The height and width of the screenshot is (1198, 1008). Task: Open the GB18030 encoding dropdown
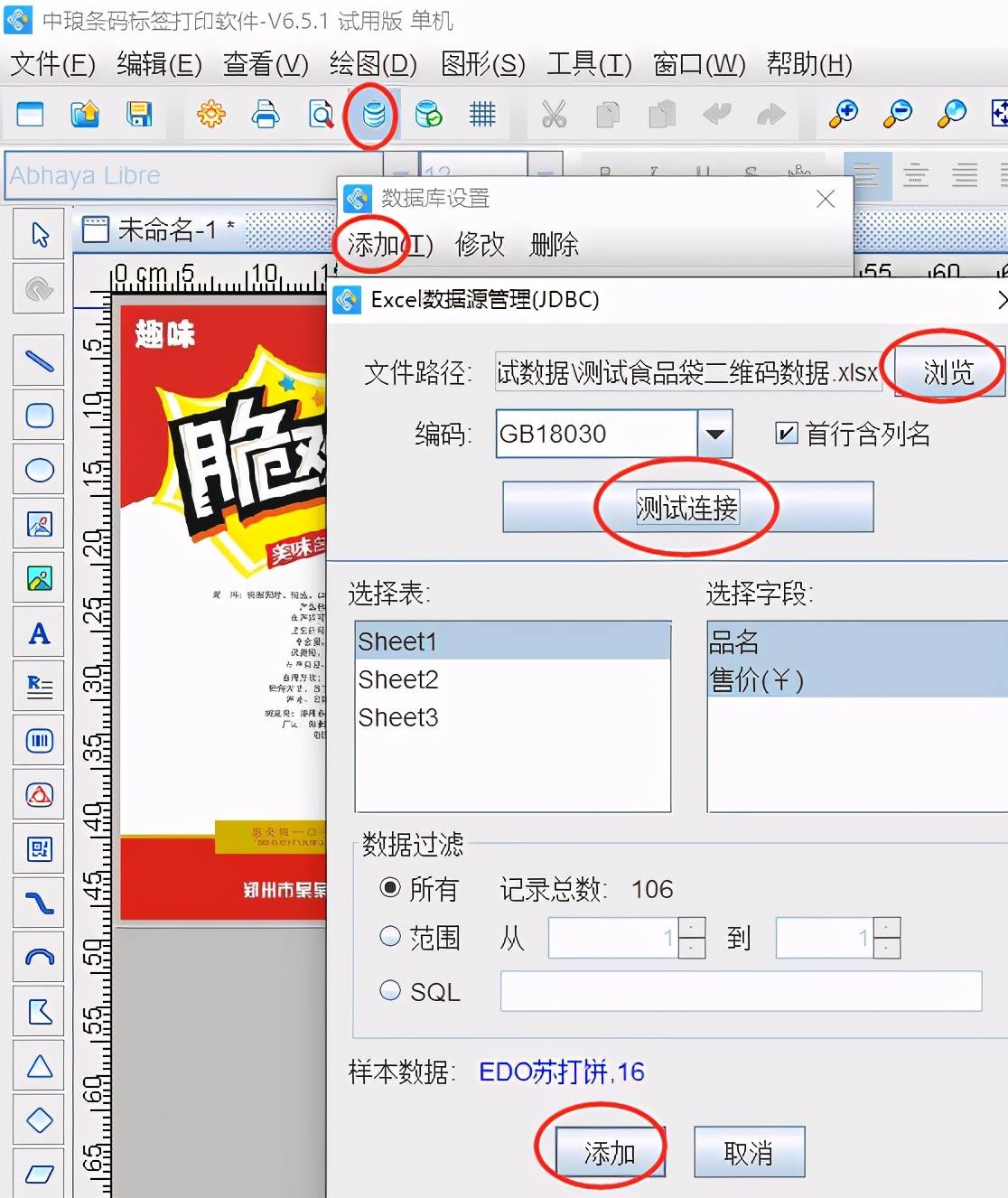[x=714, y=435]
